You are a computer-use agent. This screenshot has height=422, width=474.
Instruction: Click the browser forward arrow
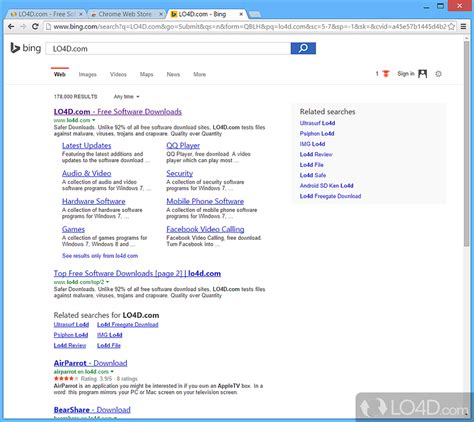tap(23, 27)
